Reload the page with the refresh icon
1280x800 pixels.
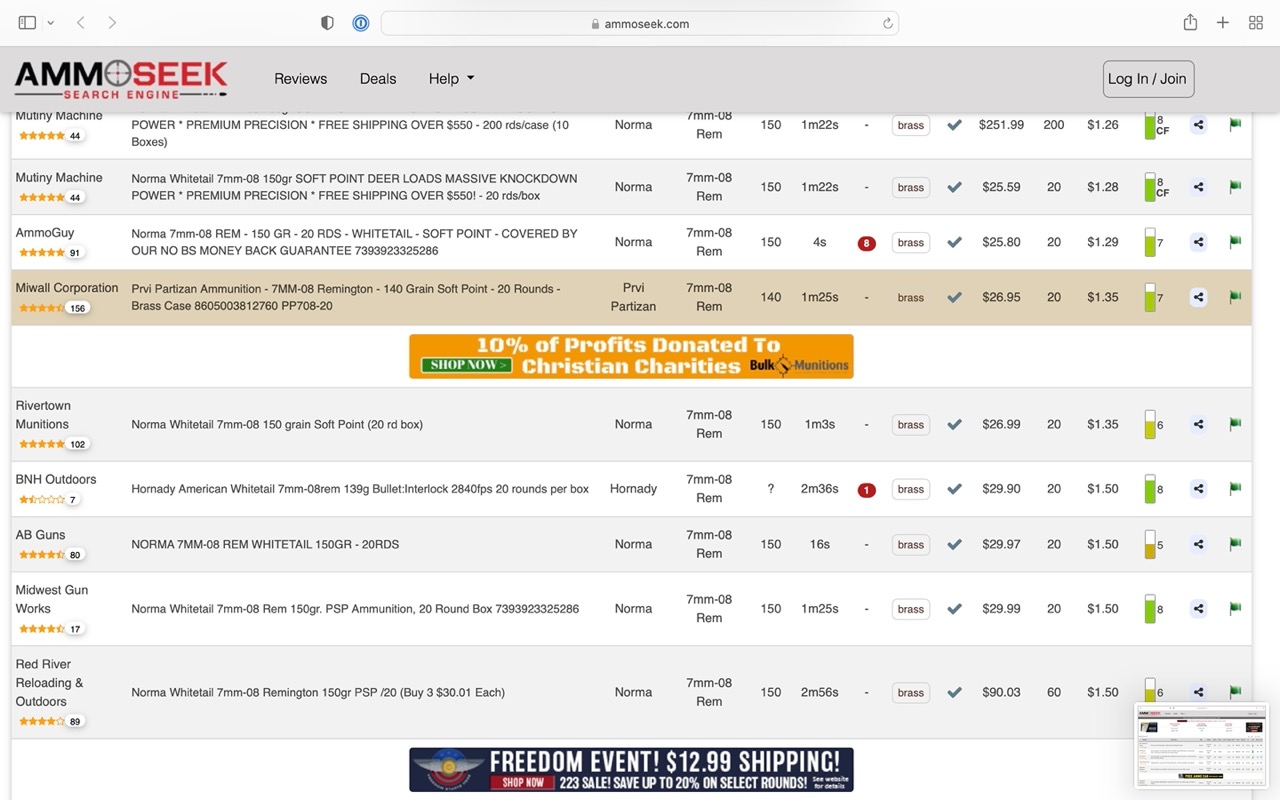pos(887,23)
